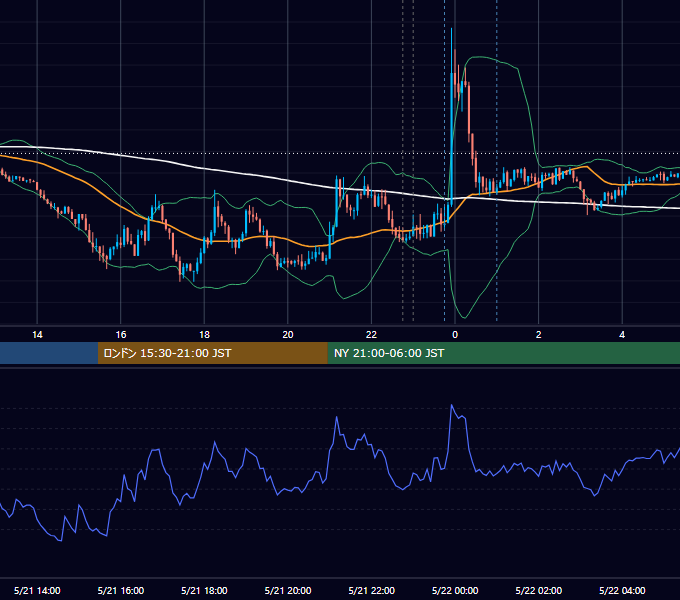Click the NY 21:00-06:00 JST session bar
Viewport: 680px width, 600px height.
503,353
